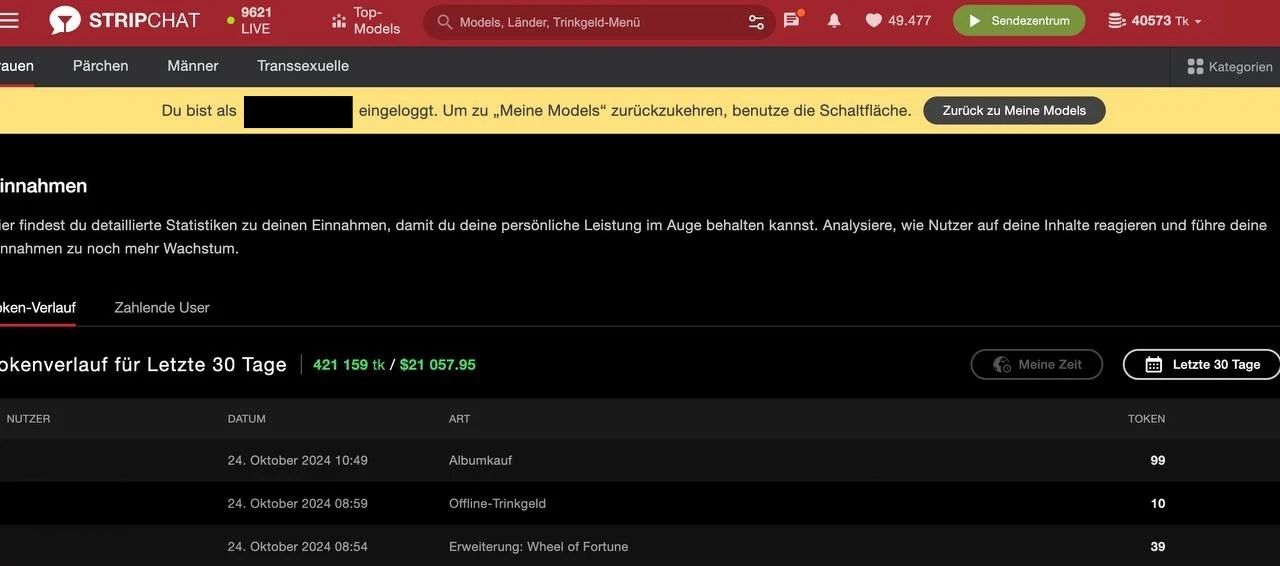Viewport: 1280px width, 566px height.
Task: Open the hamburger menu icon
Action: [9, 21]
